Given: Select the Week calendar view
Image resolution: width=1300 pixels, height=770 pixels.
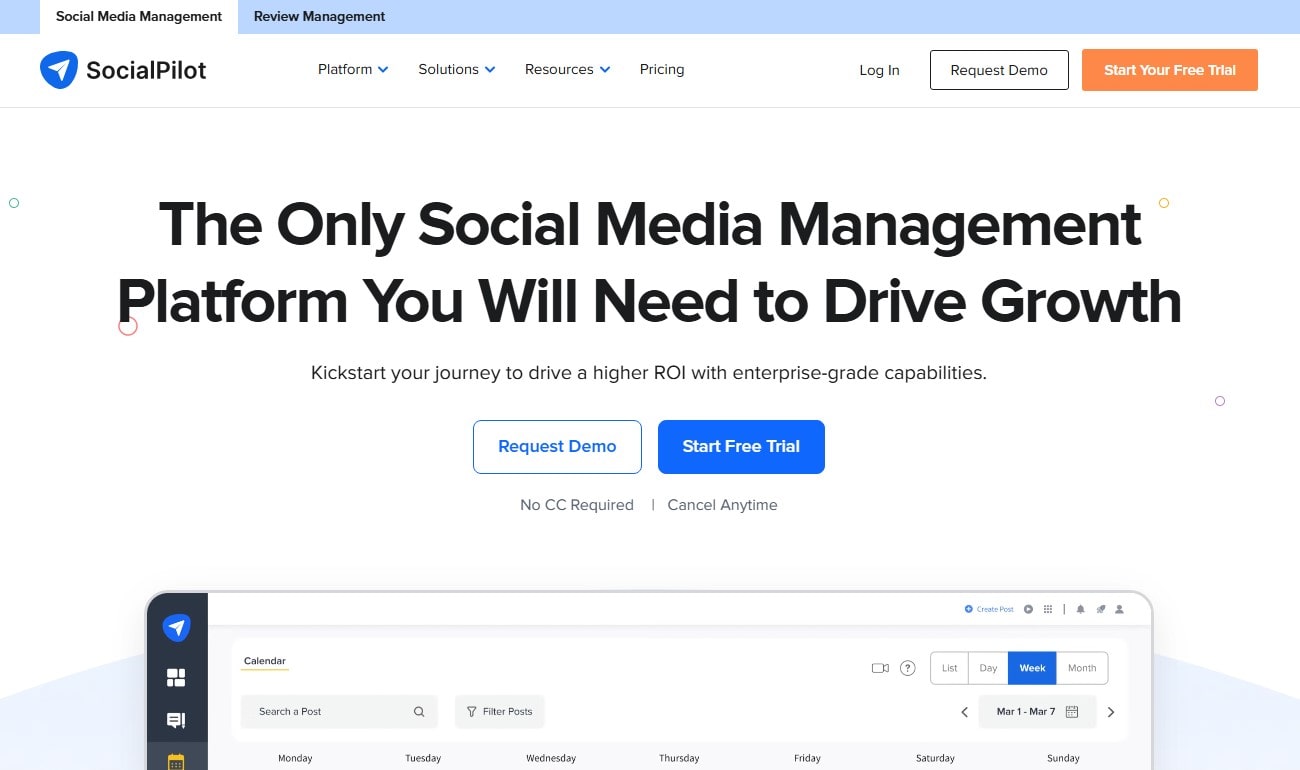Looking at the screenshot, I should 1032,668.
